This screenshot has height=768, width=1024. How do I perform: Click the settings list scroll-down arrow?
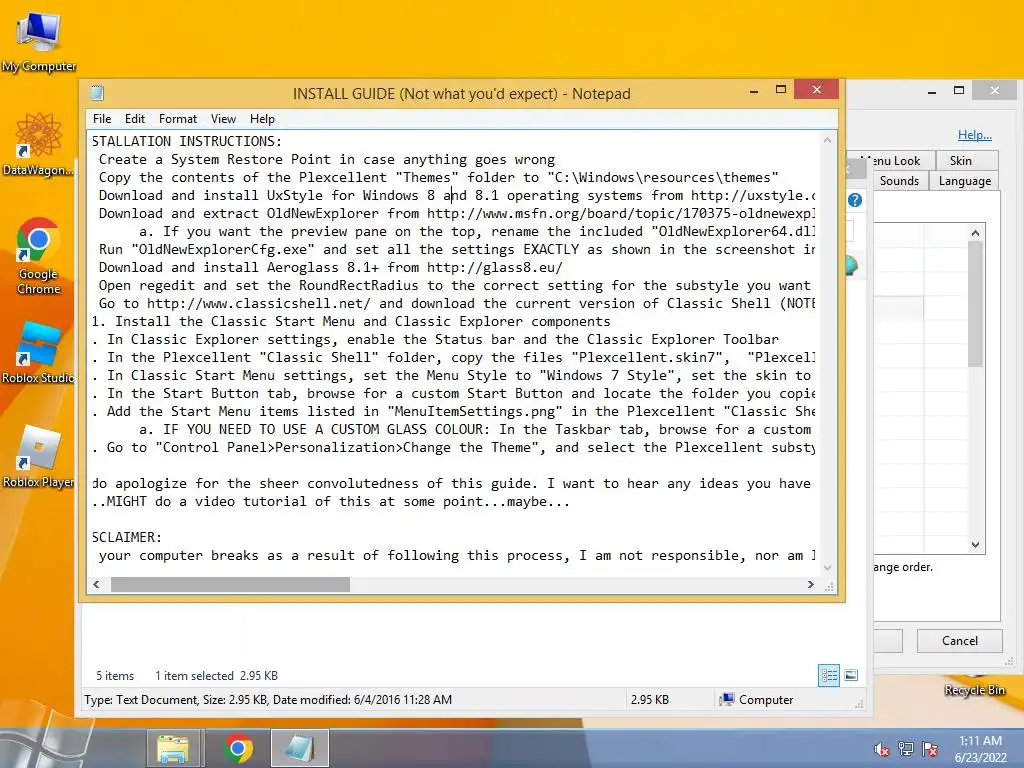[976, 545]
